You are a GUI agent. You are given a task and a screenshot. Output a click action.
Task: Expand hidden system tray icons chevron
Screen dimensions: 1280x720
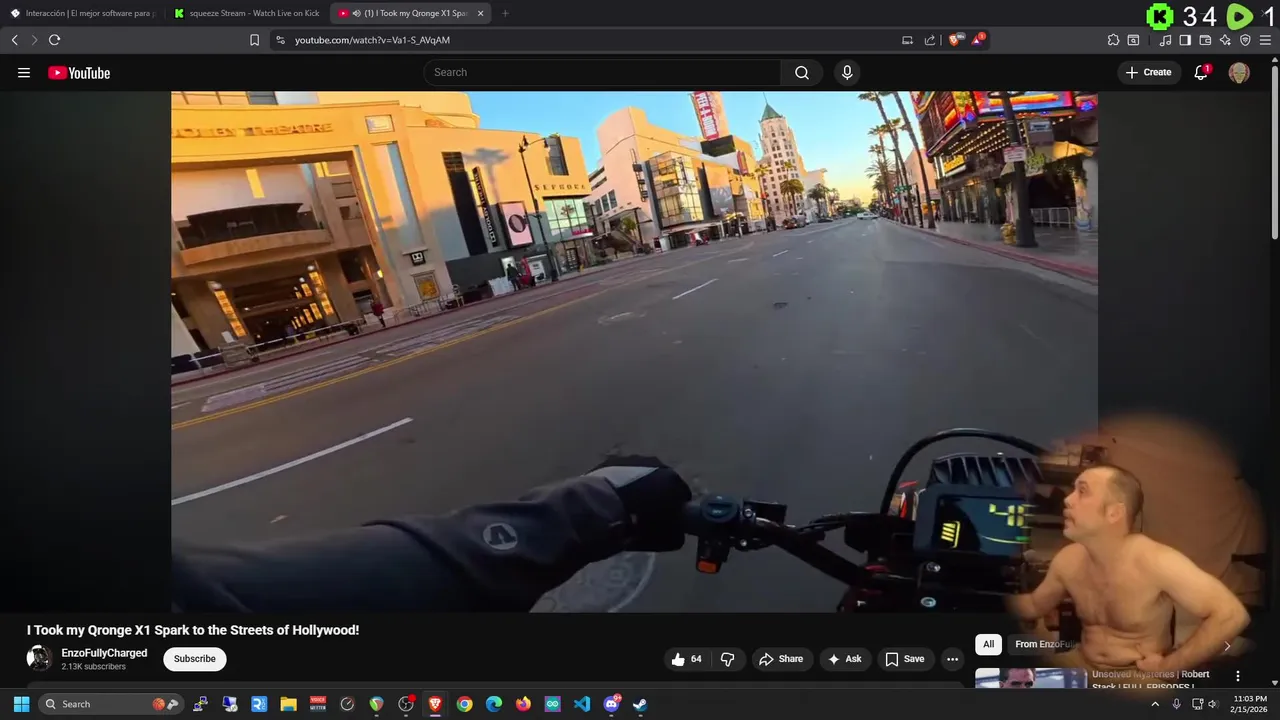(1155, 704)
